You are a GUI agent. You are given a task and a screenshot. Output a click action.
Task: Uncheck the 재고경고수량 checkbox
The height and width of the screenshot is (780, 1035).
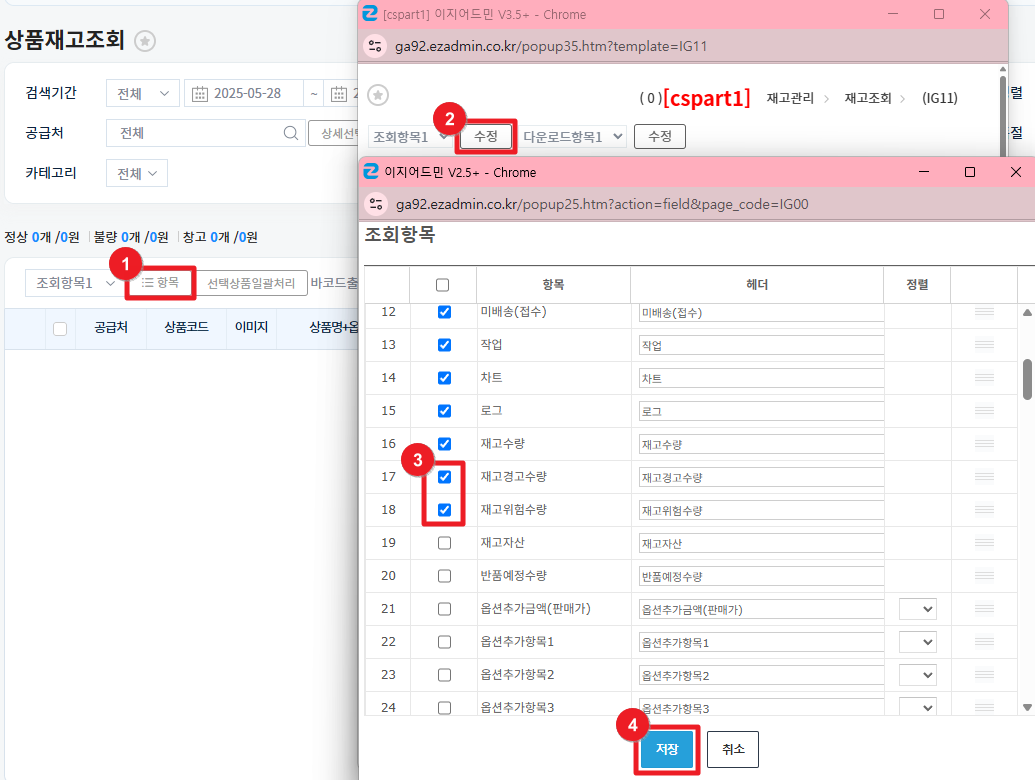point(444,477)
